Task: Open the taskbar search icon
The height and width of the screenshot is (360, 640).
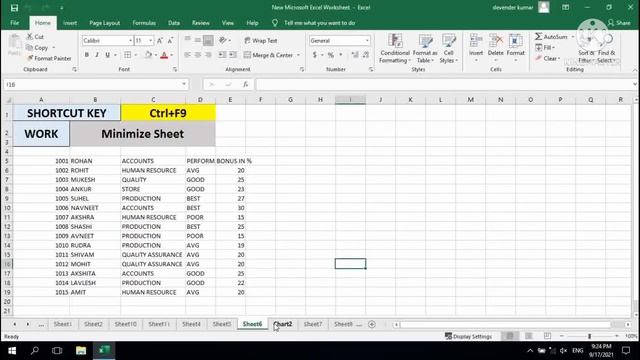Action: tap(35, 351)
